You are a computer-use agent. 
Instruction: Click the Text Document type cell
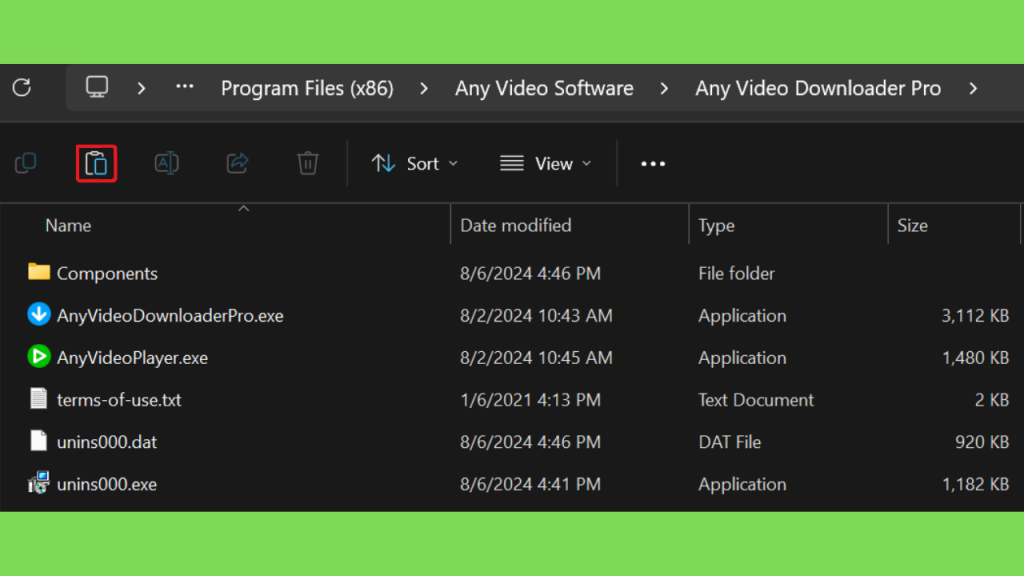tap(756, 400)
